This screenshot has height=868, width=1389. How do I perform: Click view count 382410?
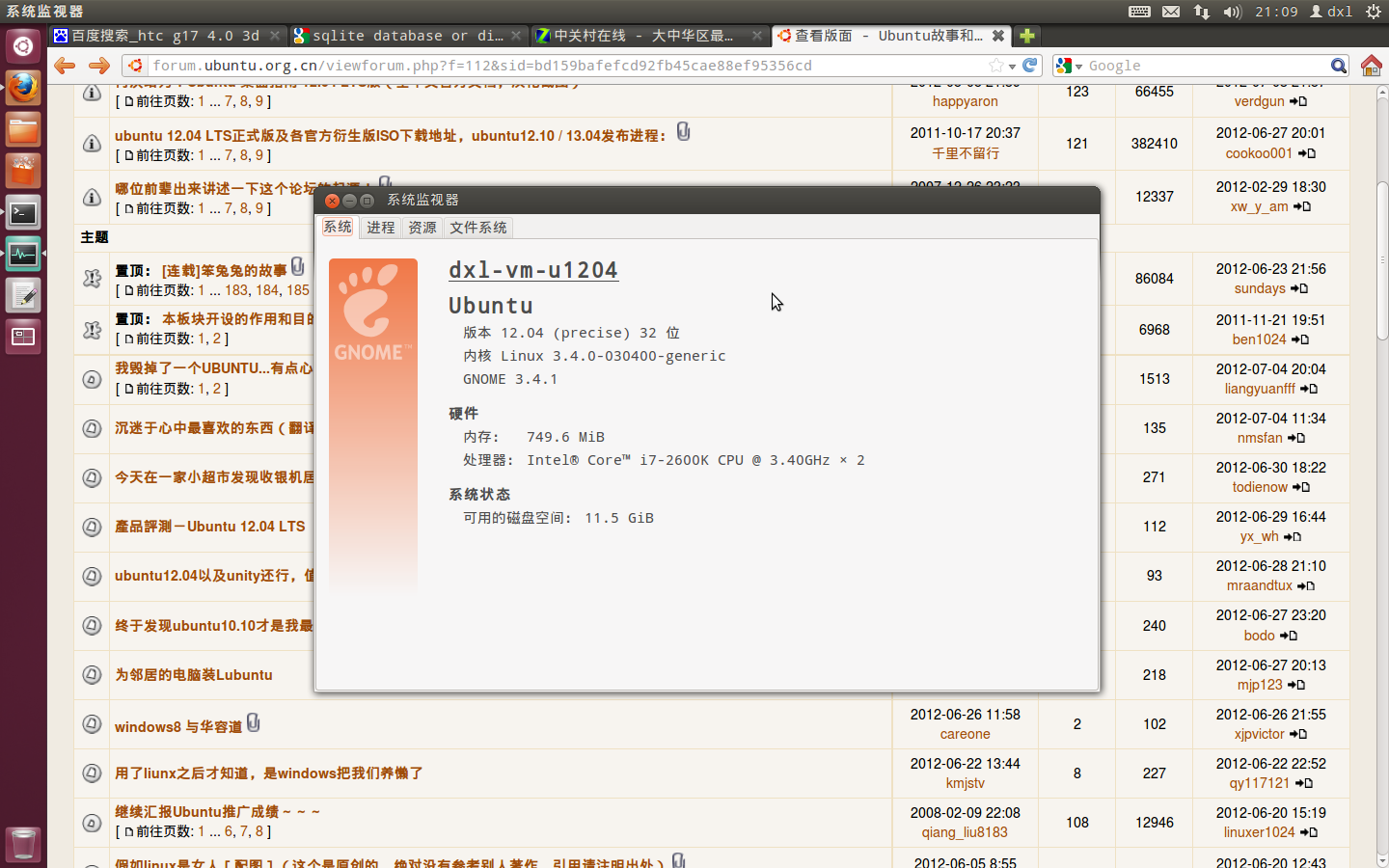[1155, 144]
